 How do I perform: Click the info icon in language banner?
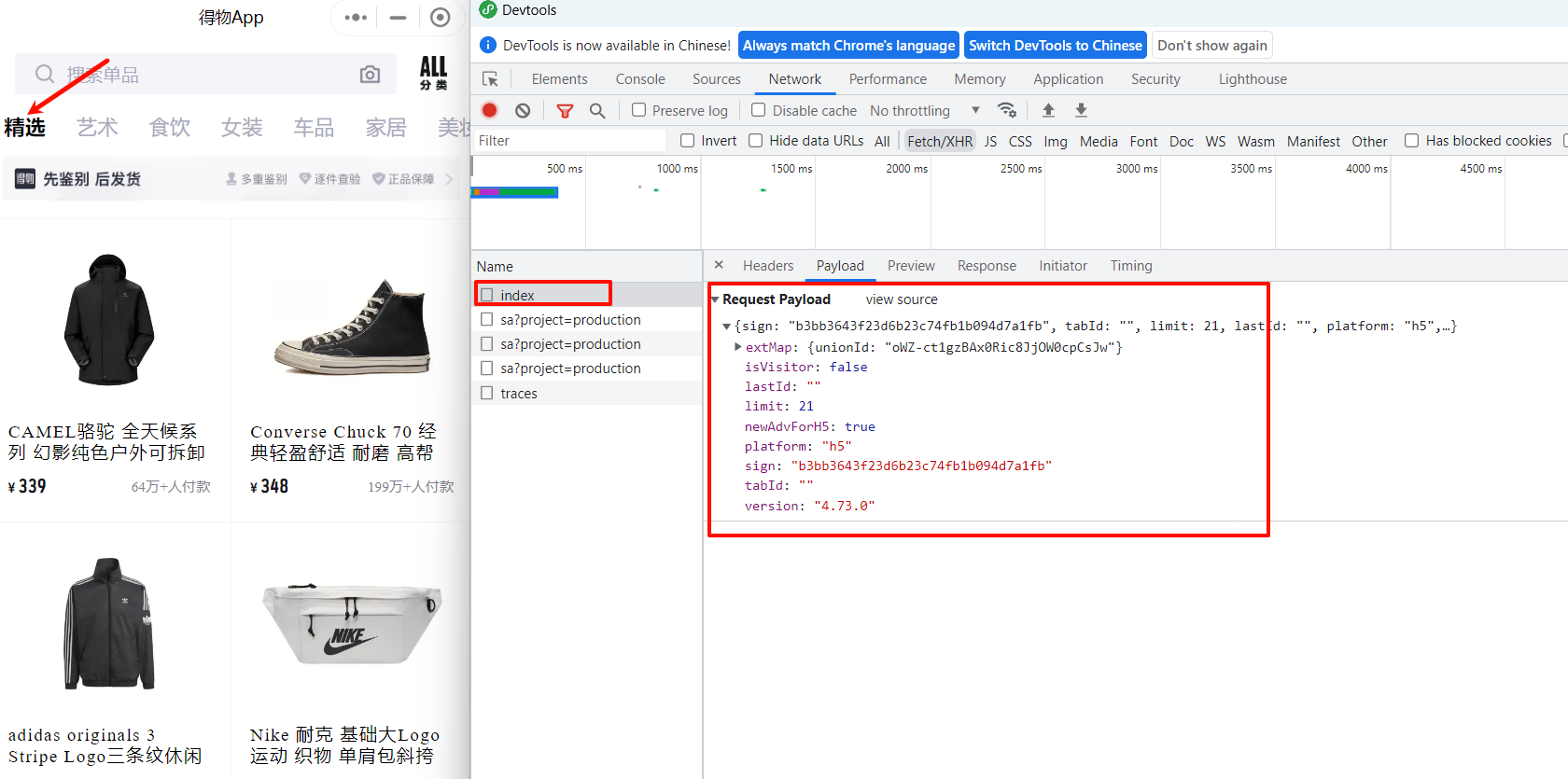tap(487, 45)
